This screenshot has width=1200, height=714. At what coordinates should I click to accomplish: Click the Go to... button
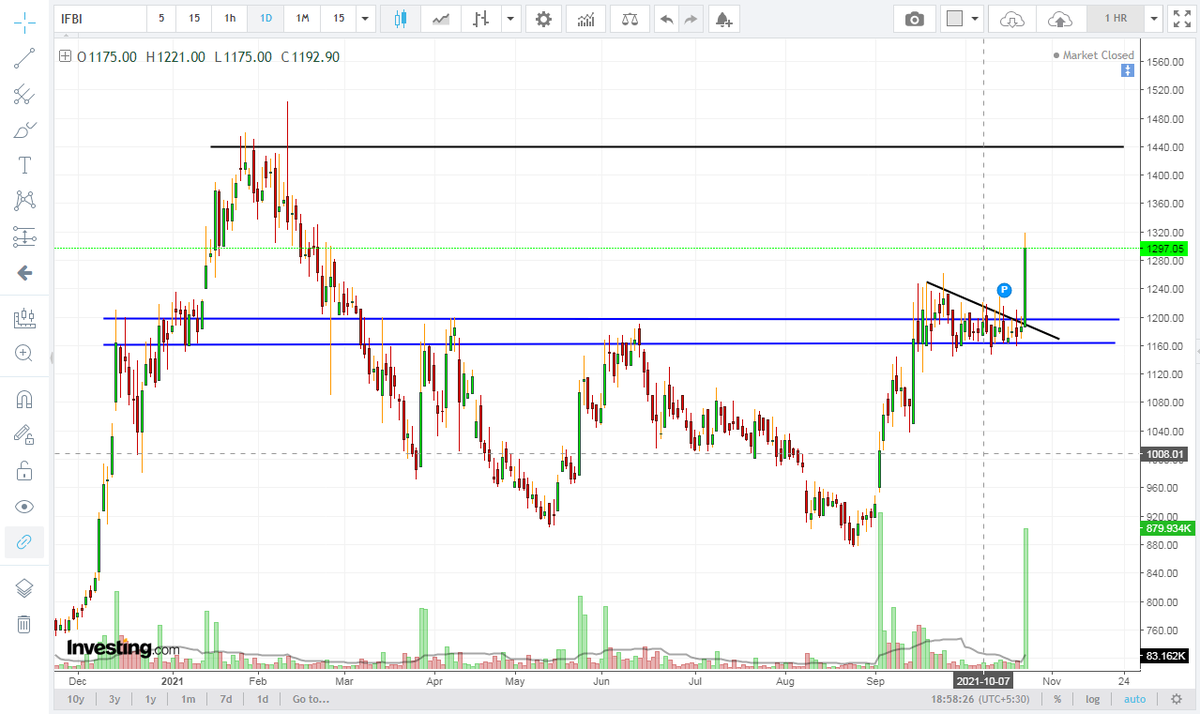pos(312,699)
